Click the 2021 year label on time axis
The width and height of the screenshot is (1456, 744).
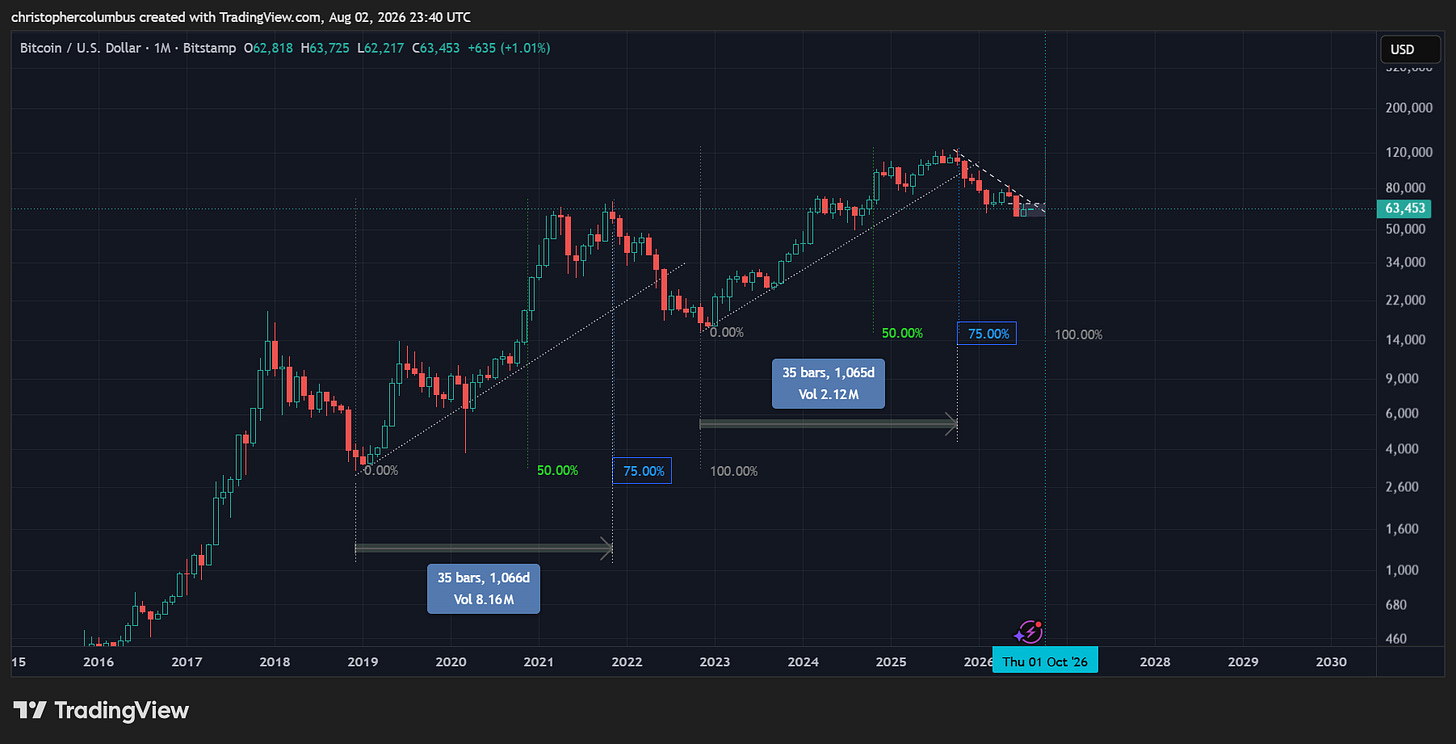539,662
